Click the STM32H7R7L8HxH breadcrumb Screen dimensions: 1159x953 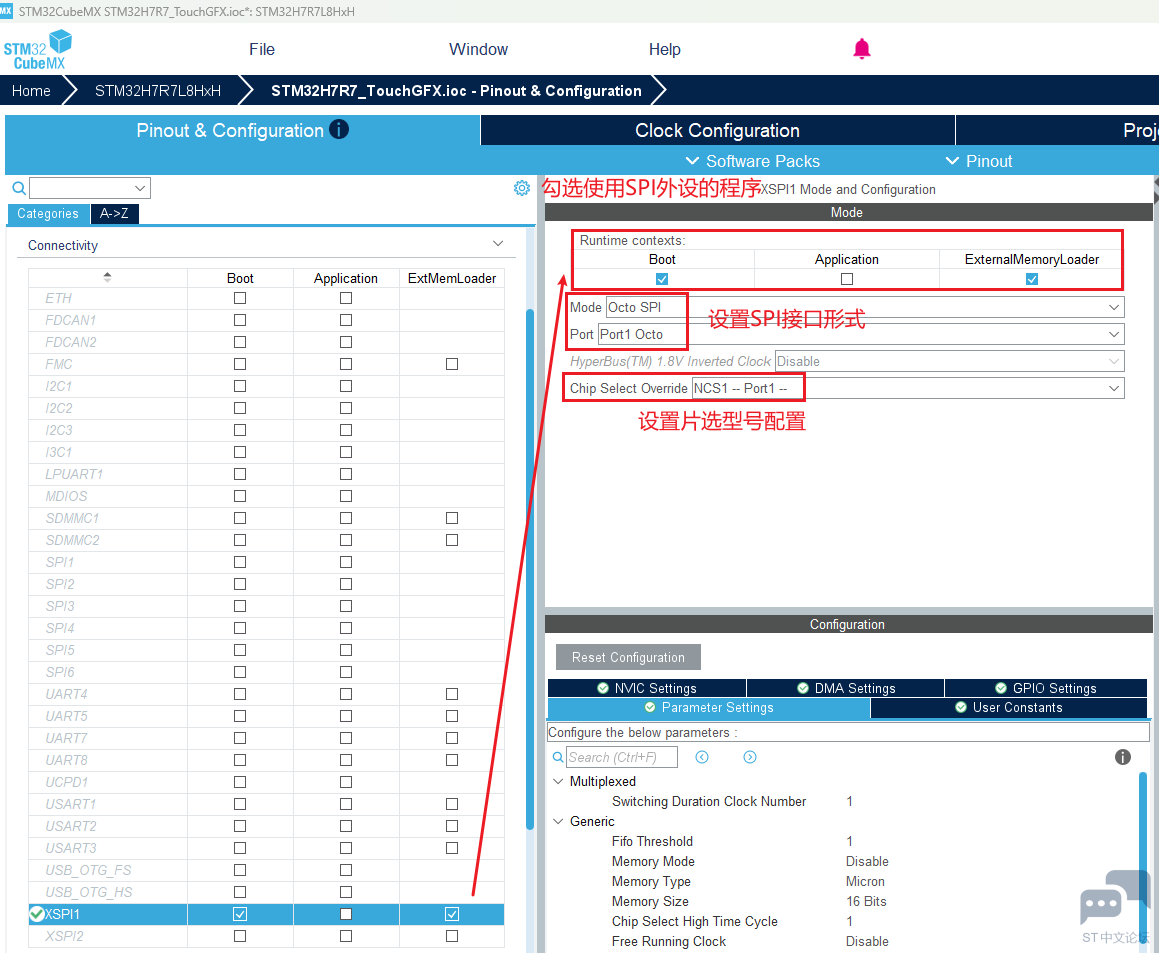[157, 91]
